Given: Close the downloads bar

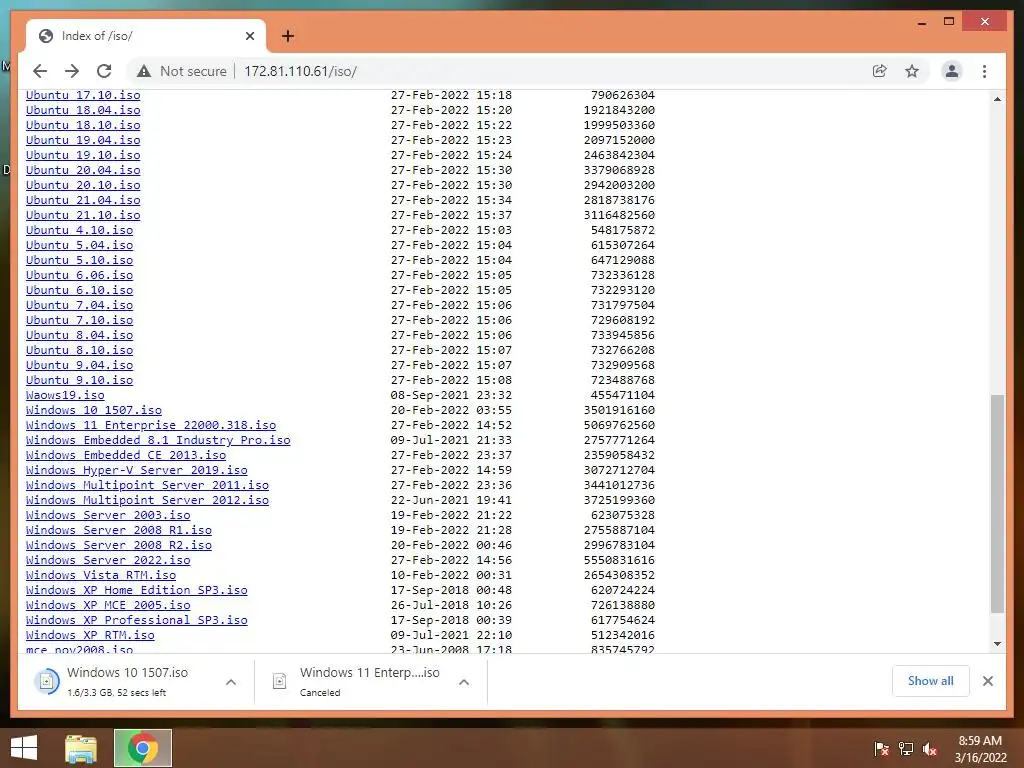Looking at the screenshot, I should tap(987, 681).
